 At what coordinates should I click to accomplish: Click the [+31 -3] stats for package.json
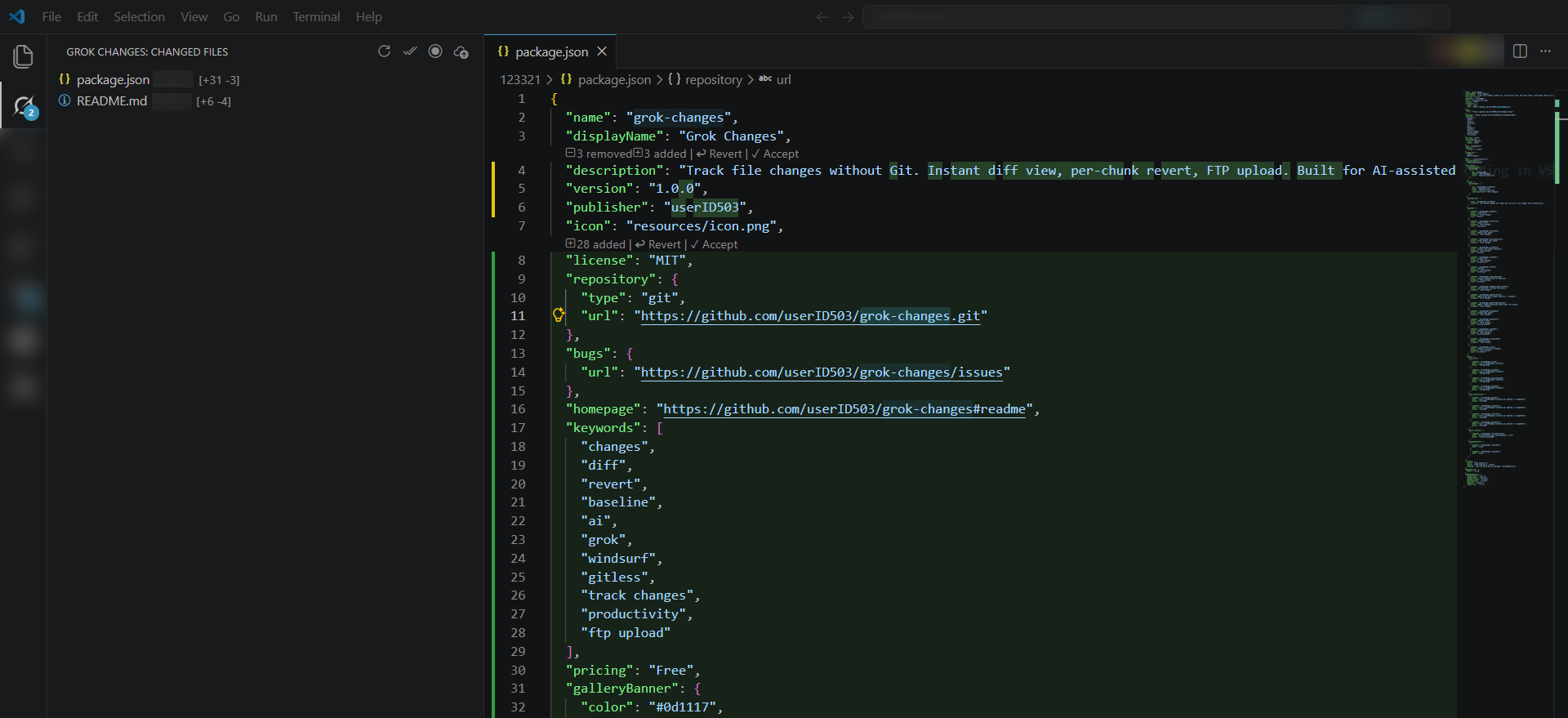(219, 80)
